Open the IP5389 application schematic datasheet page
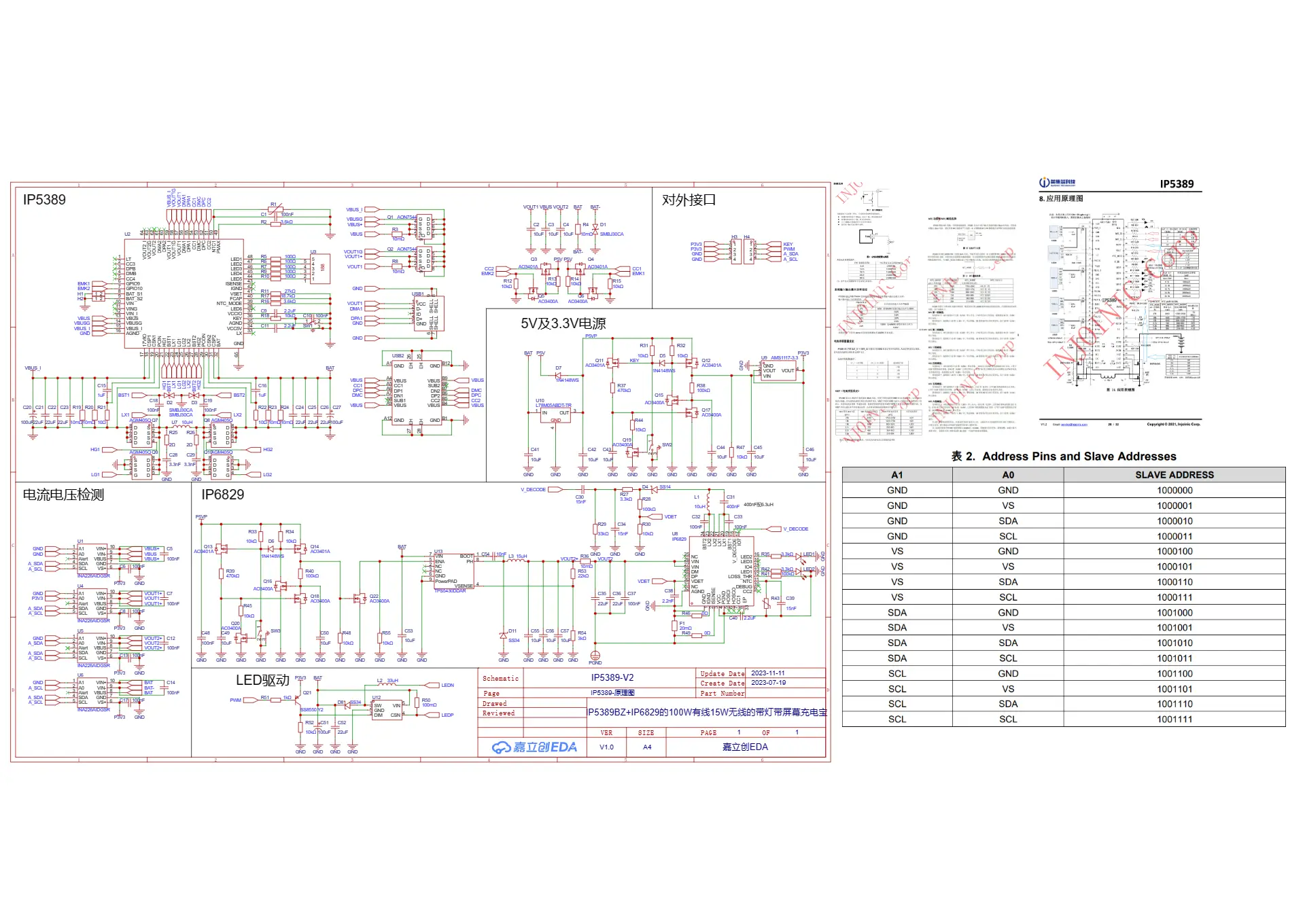 pyautogui.click(x=1120, y=302)
